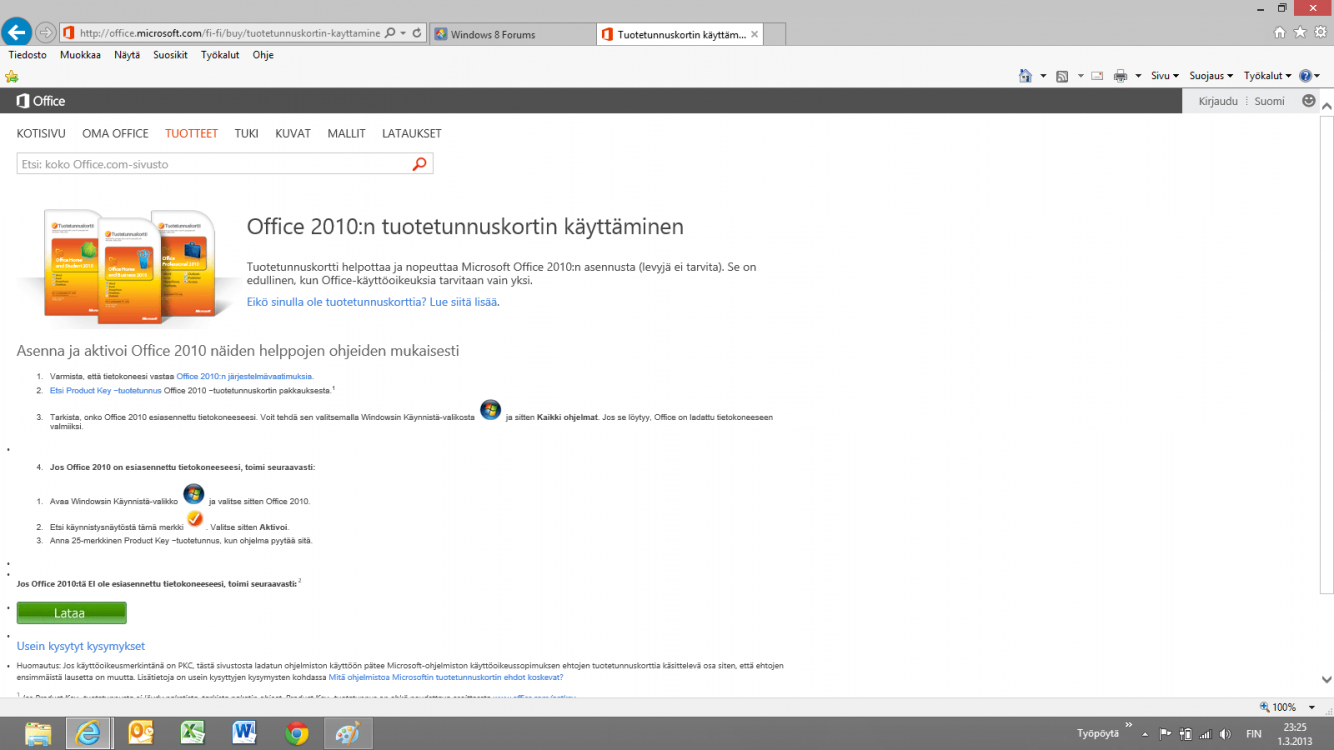Click the magnifier search icon in address bar
This screenshot has height=750, width=1334.
click(x=389, y=33)
